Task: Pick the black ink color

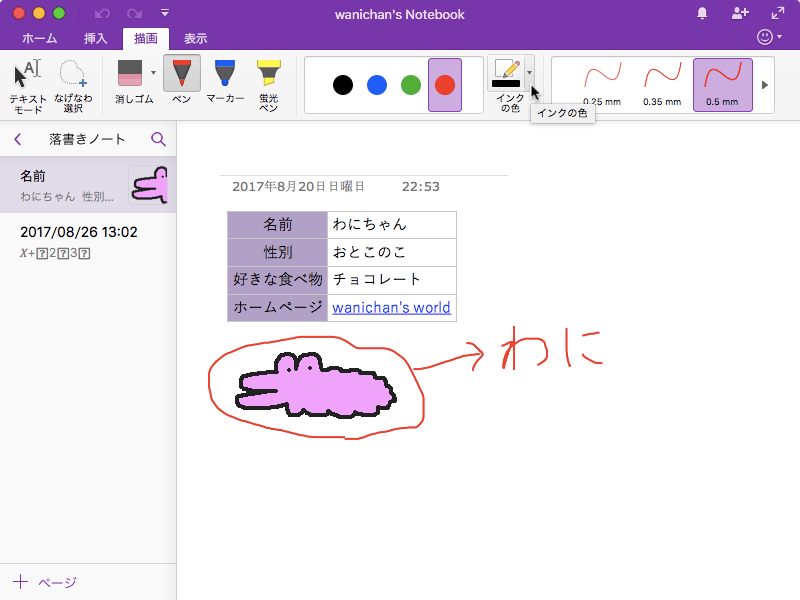Action: tap(343, 85)
